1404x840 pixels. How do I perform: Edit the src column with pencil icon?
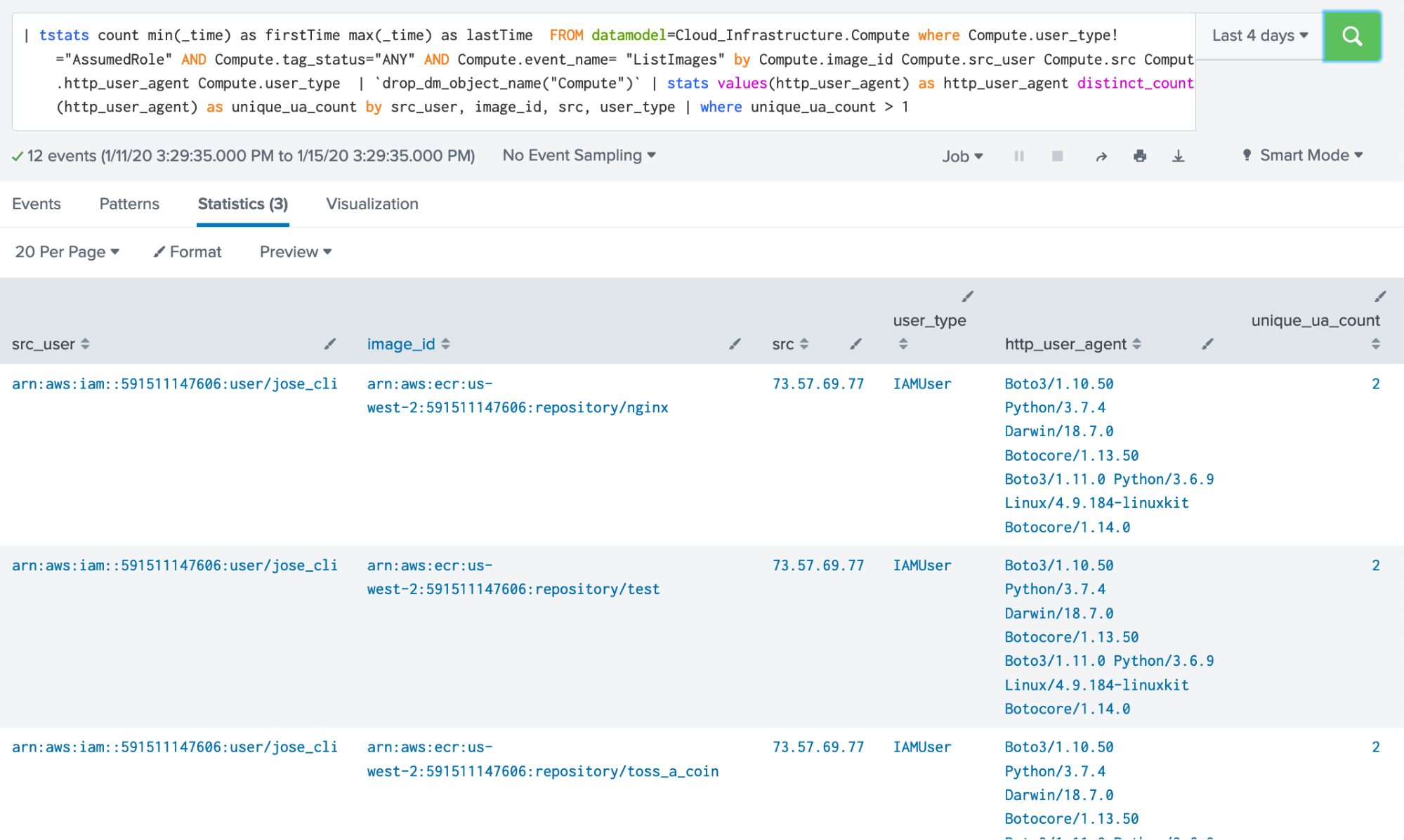pos(855,344)
